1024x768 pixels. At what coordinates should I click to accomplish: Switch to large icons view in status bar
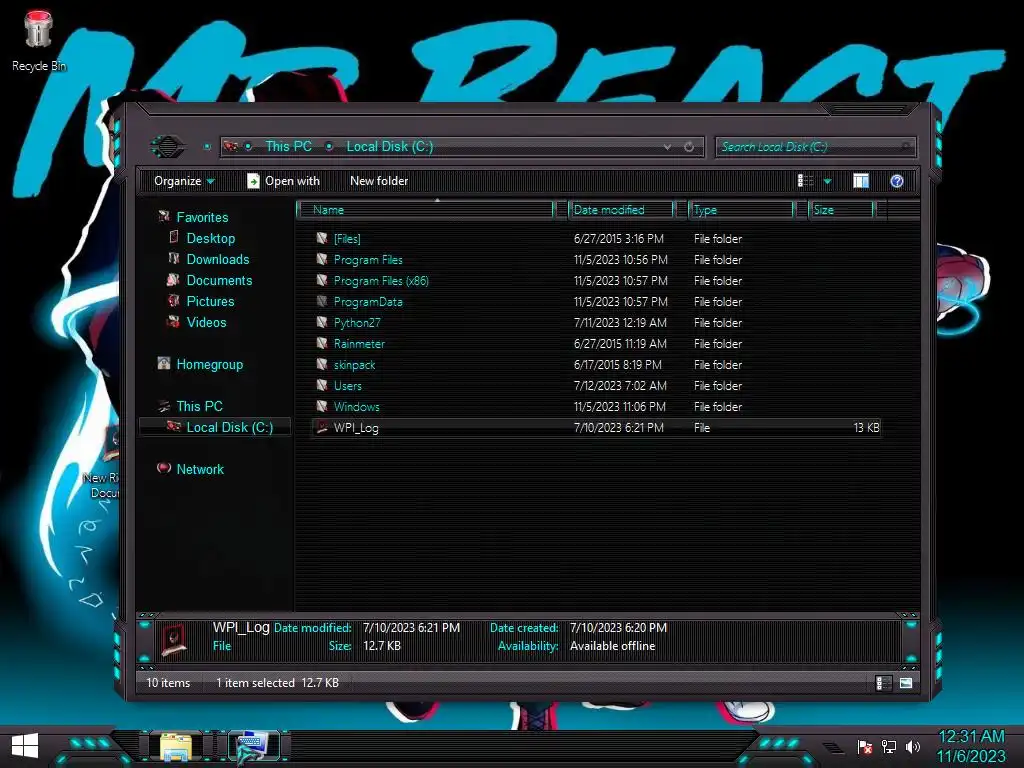pyautogui.click(x=905, y=682)
